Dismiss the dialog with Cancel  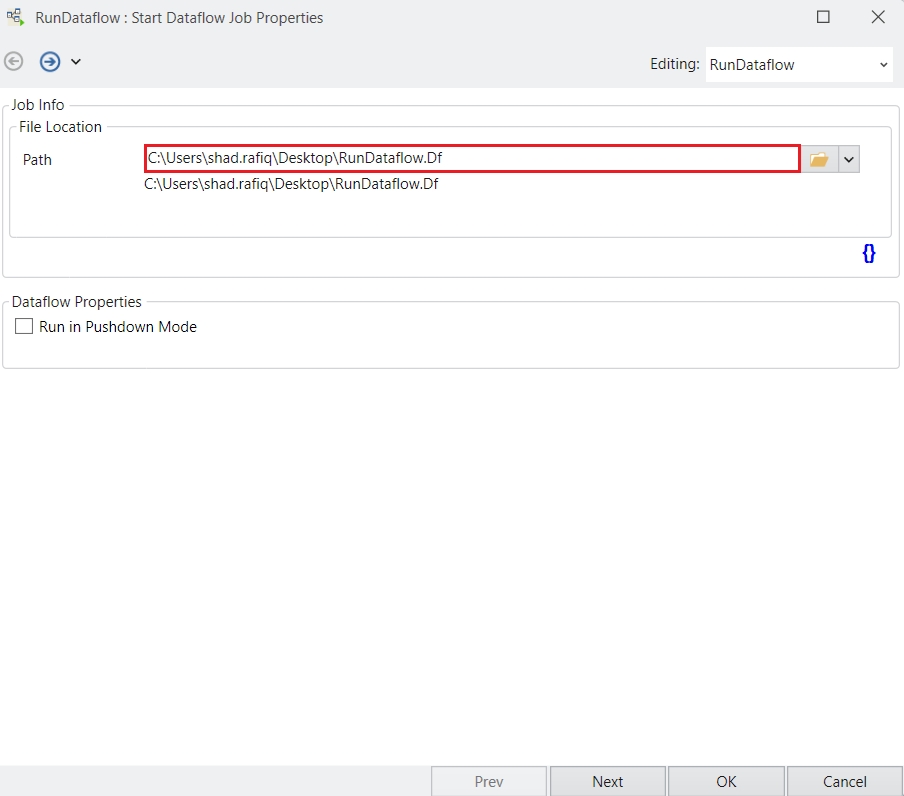tap(844, 781)
